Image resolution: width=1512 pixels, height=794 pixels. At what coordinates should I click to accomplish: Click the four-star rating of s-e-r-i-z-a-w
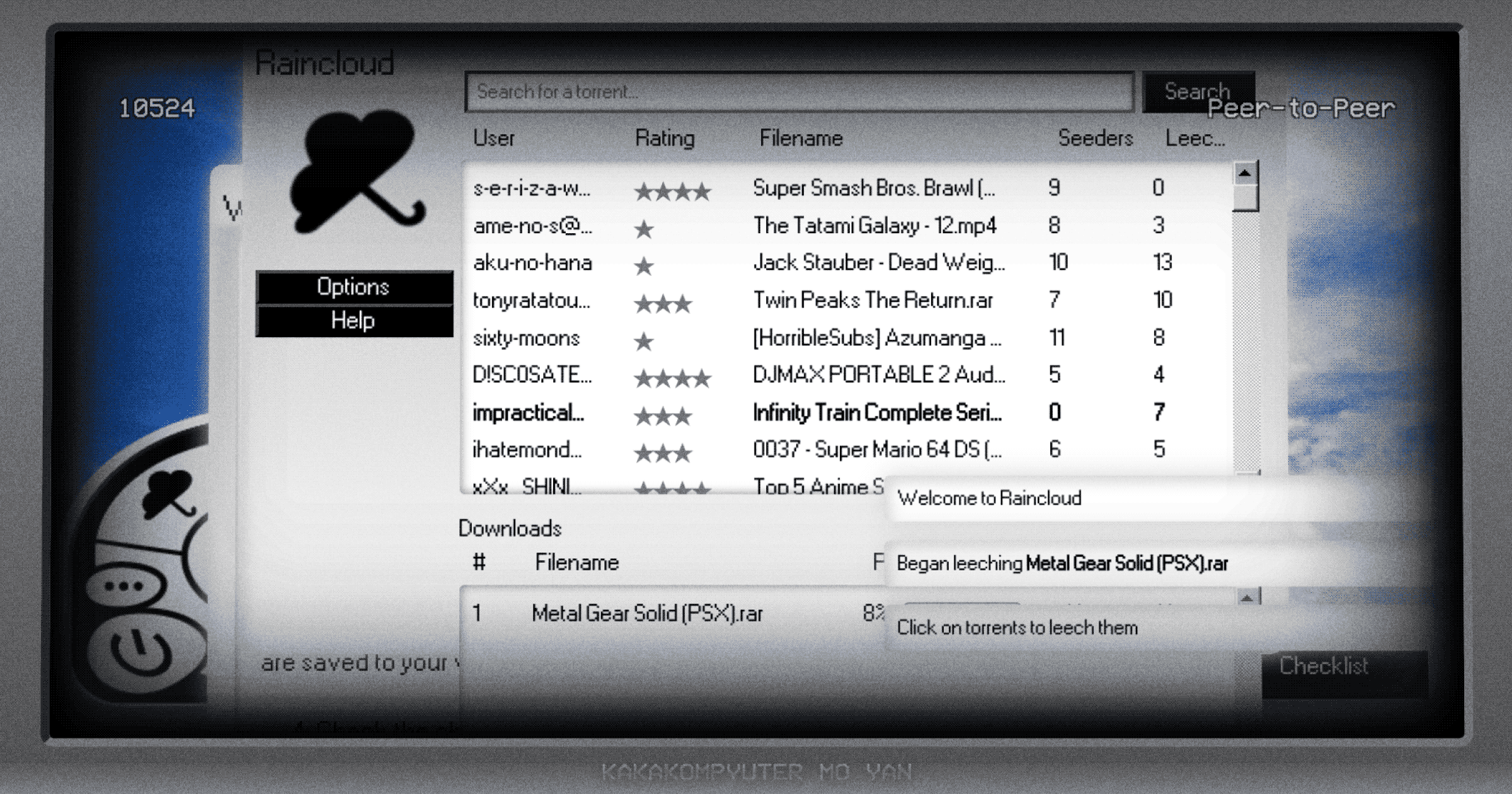tap(673, 191)
